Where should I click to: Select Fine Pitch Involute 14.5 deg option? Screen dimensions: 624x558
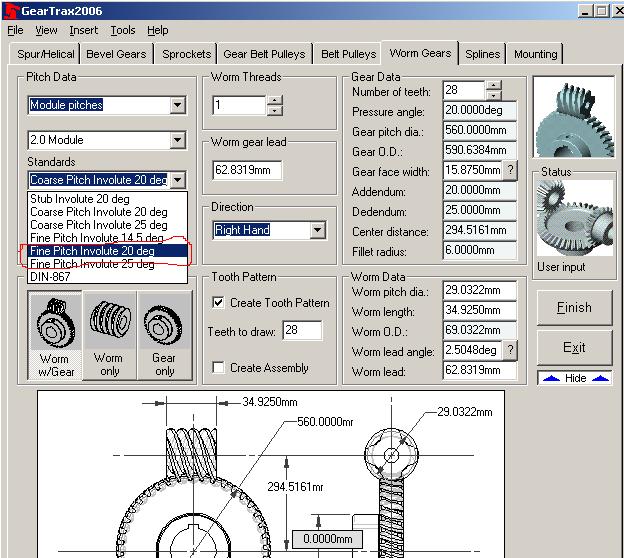pyautogui.click(x=107, y=238)
